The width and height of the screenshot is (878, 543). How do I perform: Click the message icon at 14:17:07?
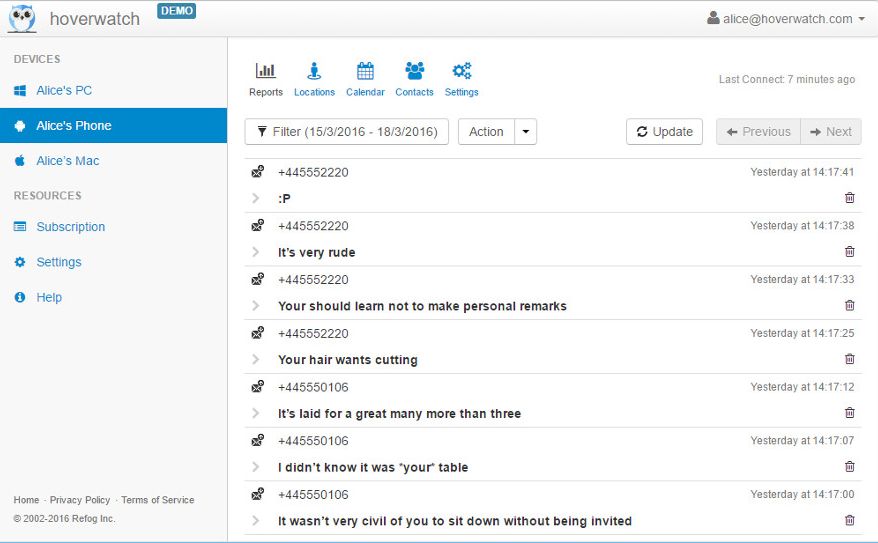click(x=258, y=440)
